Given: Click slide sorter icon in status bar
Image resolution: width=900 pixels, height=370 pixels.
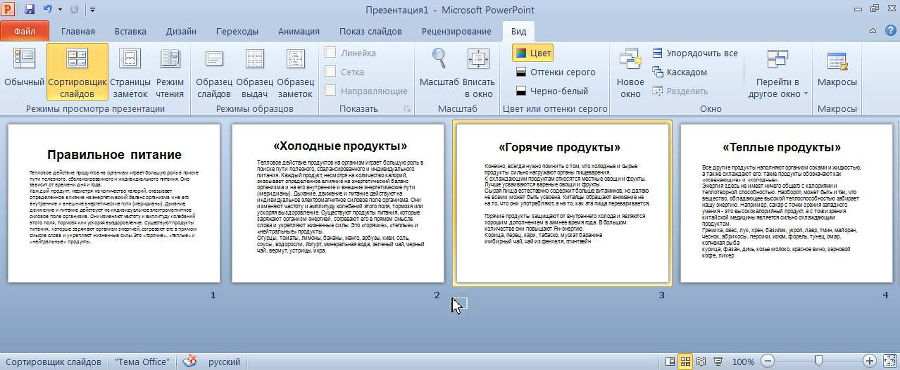Looking at the screenshot, I should [x=685, y=362].
